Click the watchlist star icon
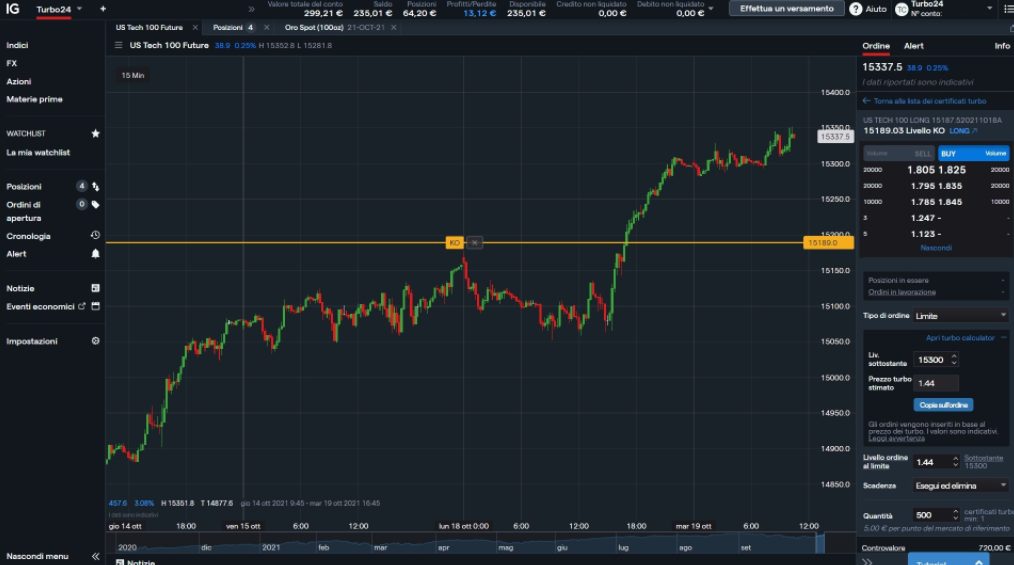Screen dimensions: 1014x565 tap(96, 133)
